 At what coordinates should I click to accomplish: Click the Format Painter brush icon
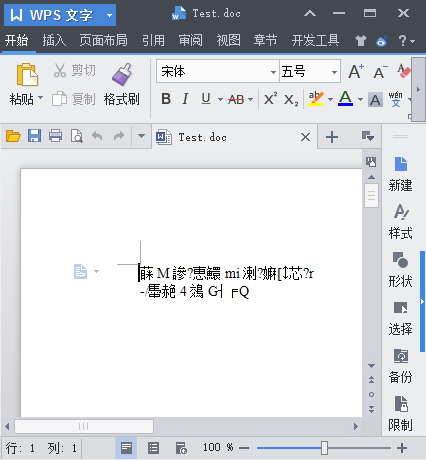(122, 74)
